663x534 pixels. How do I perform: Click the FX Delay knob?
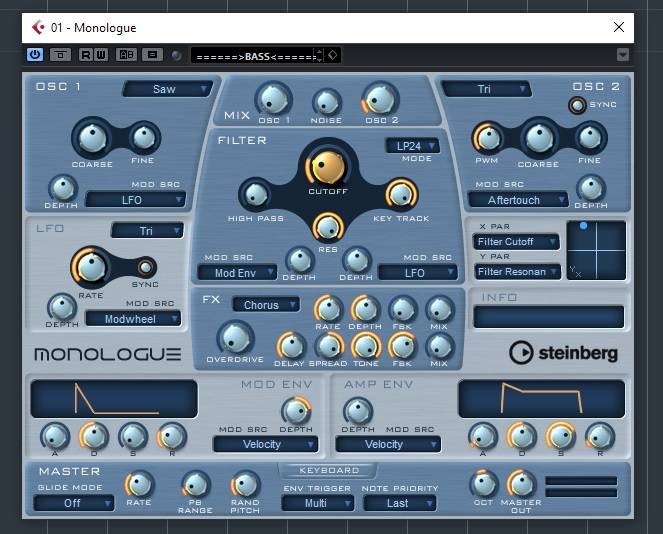pyautogui.click(x=290, y=346)
